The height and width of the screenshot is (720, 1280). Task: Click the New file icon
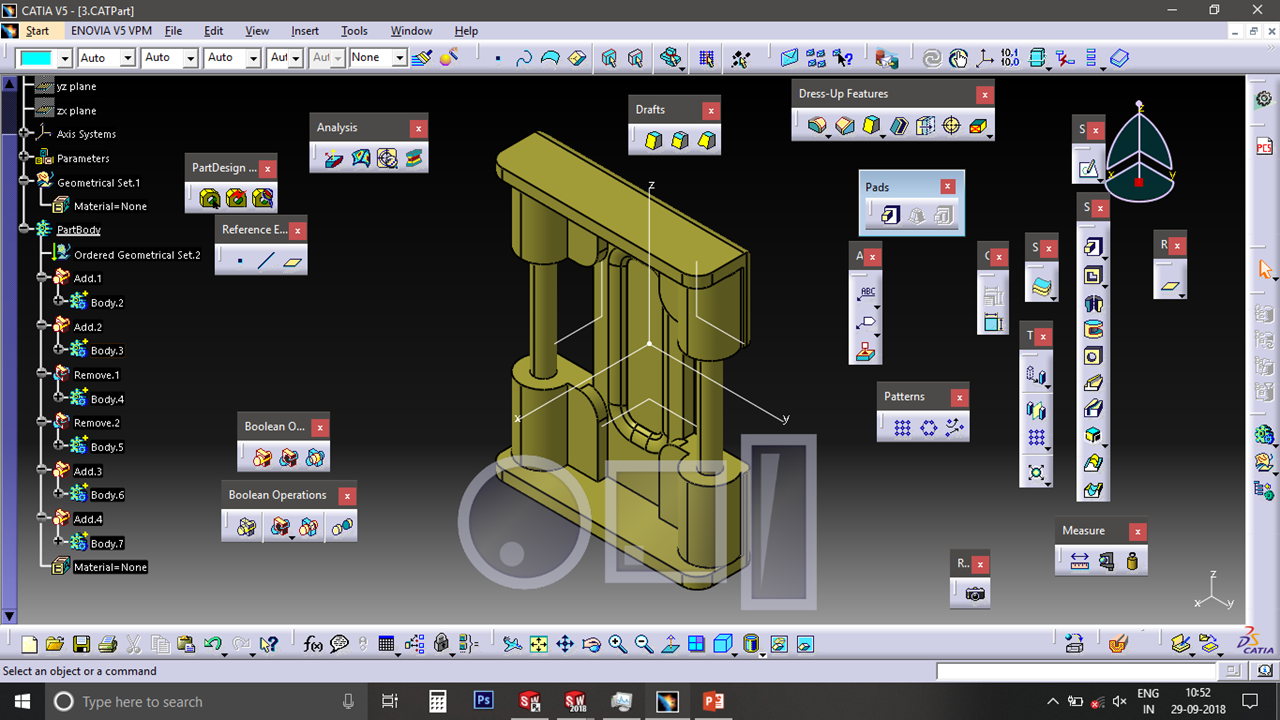[x=29, y=645]
